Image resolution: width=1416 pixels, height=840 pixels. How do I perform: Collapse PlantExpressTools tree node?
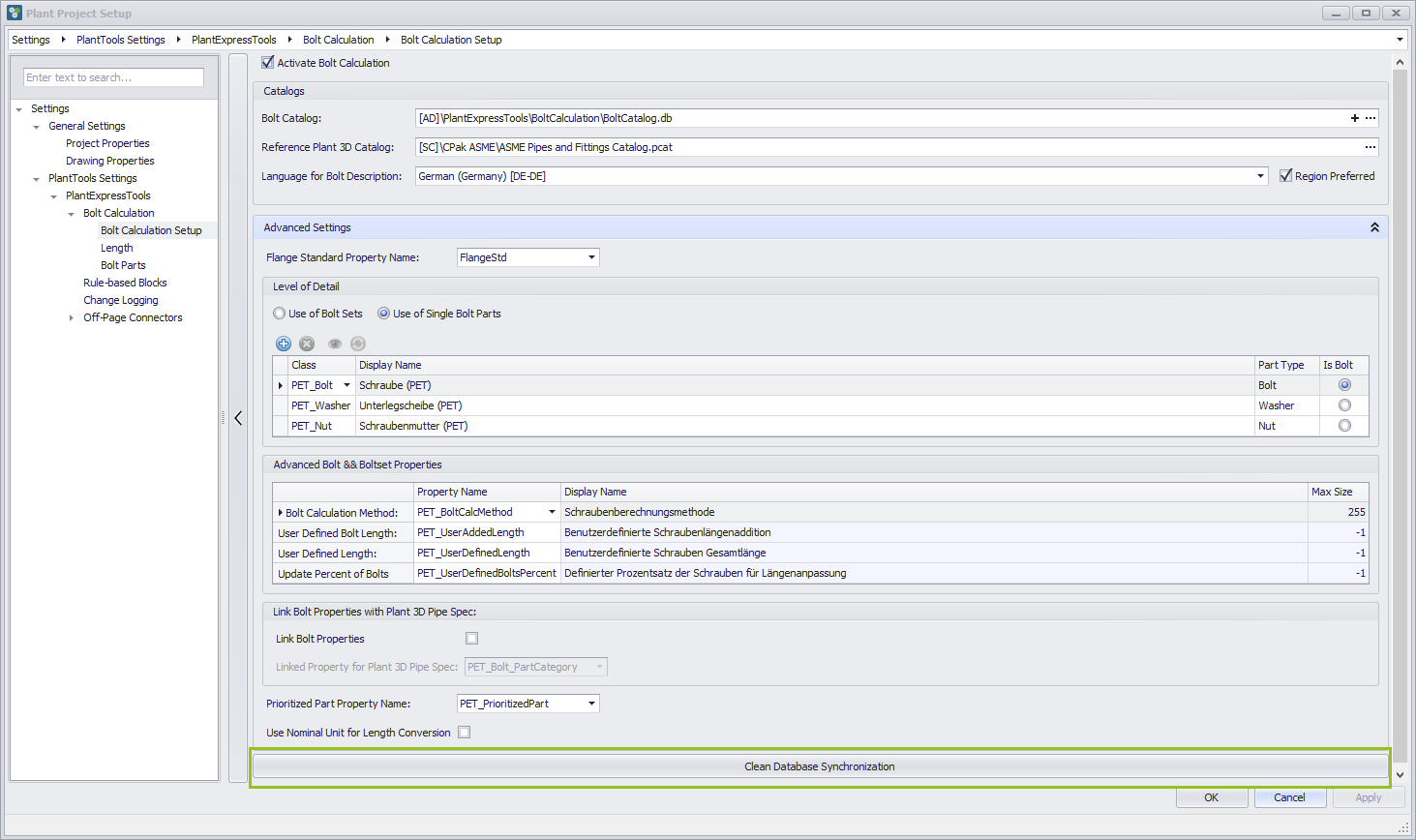53,196
